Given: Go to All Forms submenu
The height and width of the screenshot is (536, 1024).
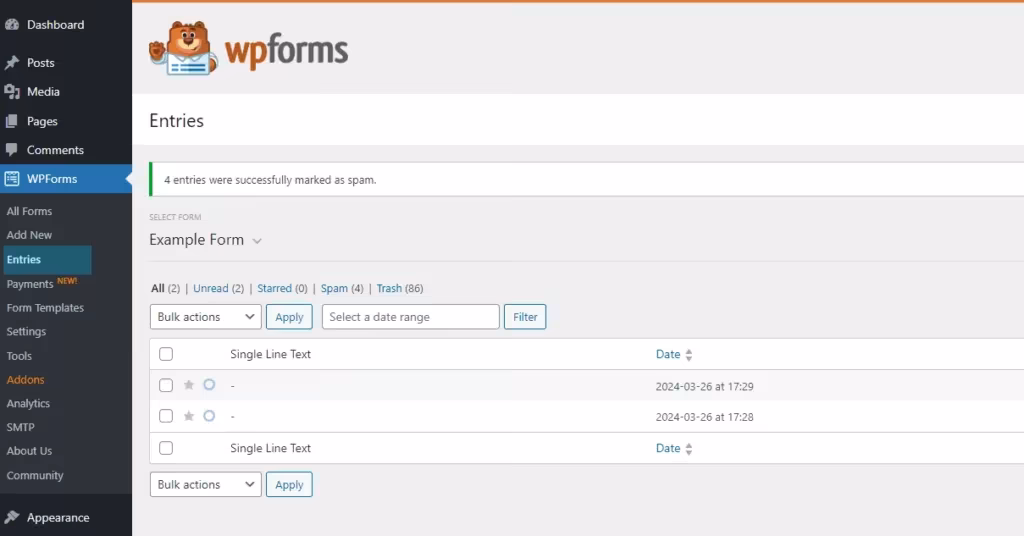Looking at the screenshot, I should [29, 211].
